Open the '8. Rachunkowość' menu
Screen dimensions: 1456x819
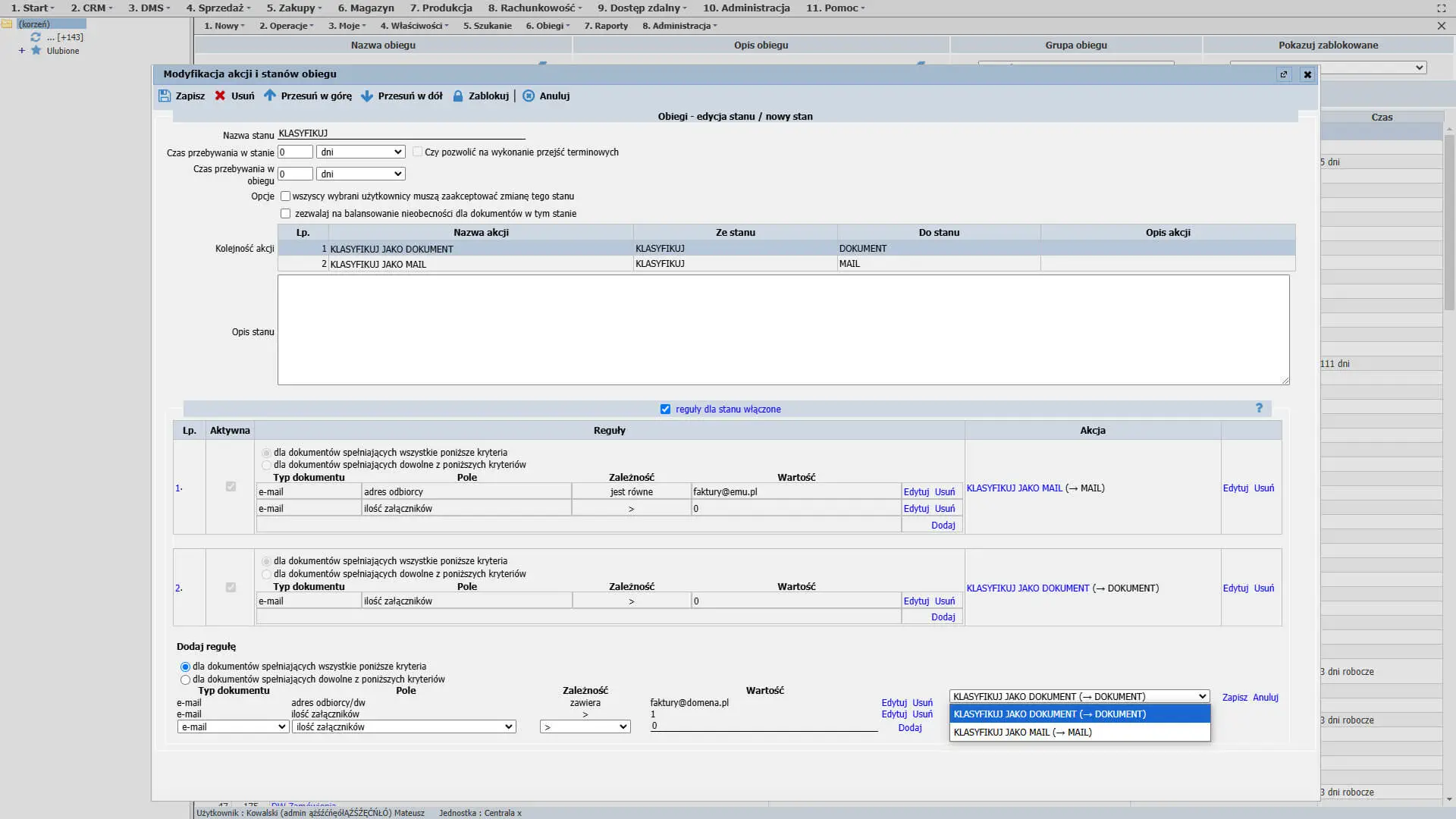(x=535, y=8)
